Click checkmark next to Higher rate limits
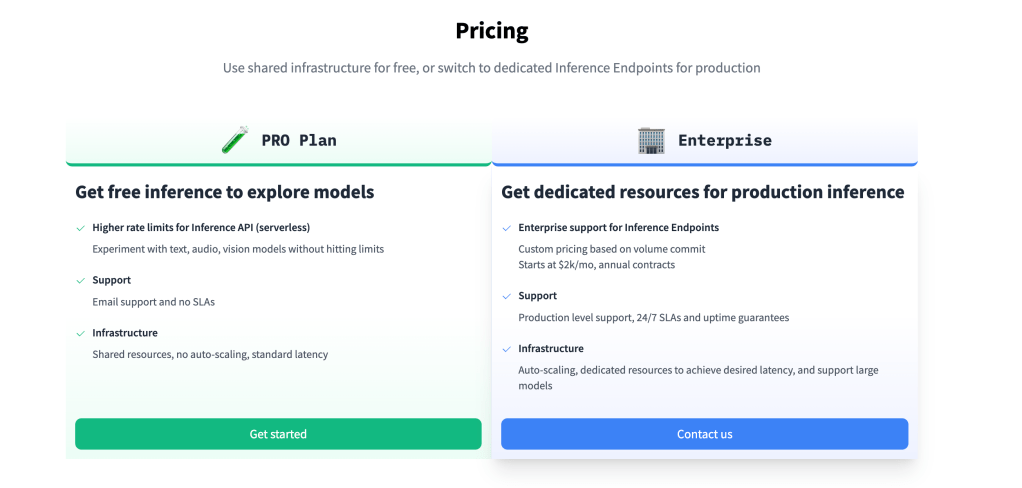 (x=80, y=228)
